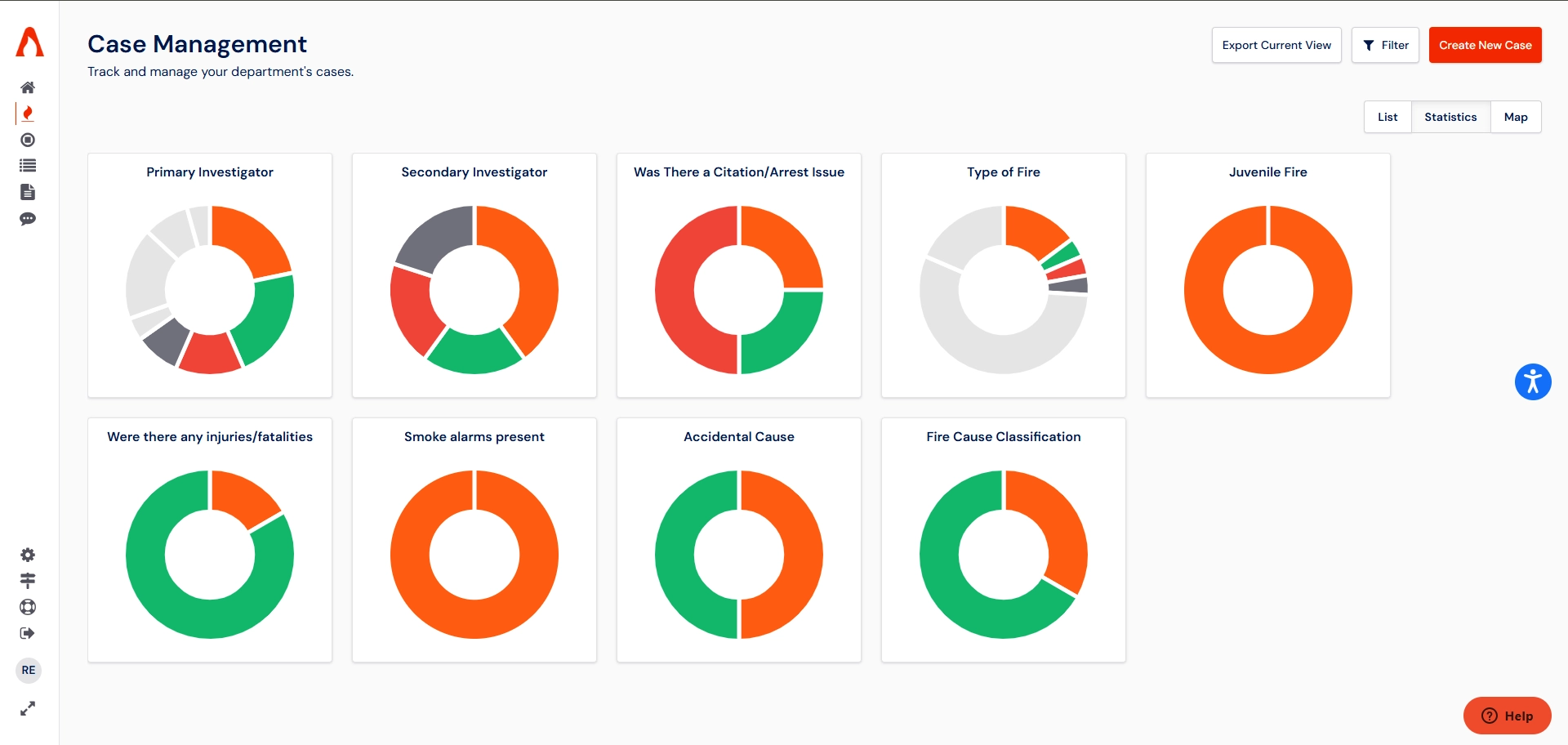Switch to the Map tab
This screenshot has height=745, width=1568.
coord(1516,117)
